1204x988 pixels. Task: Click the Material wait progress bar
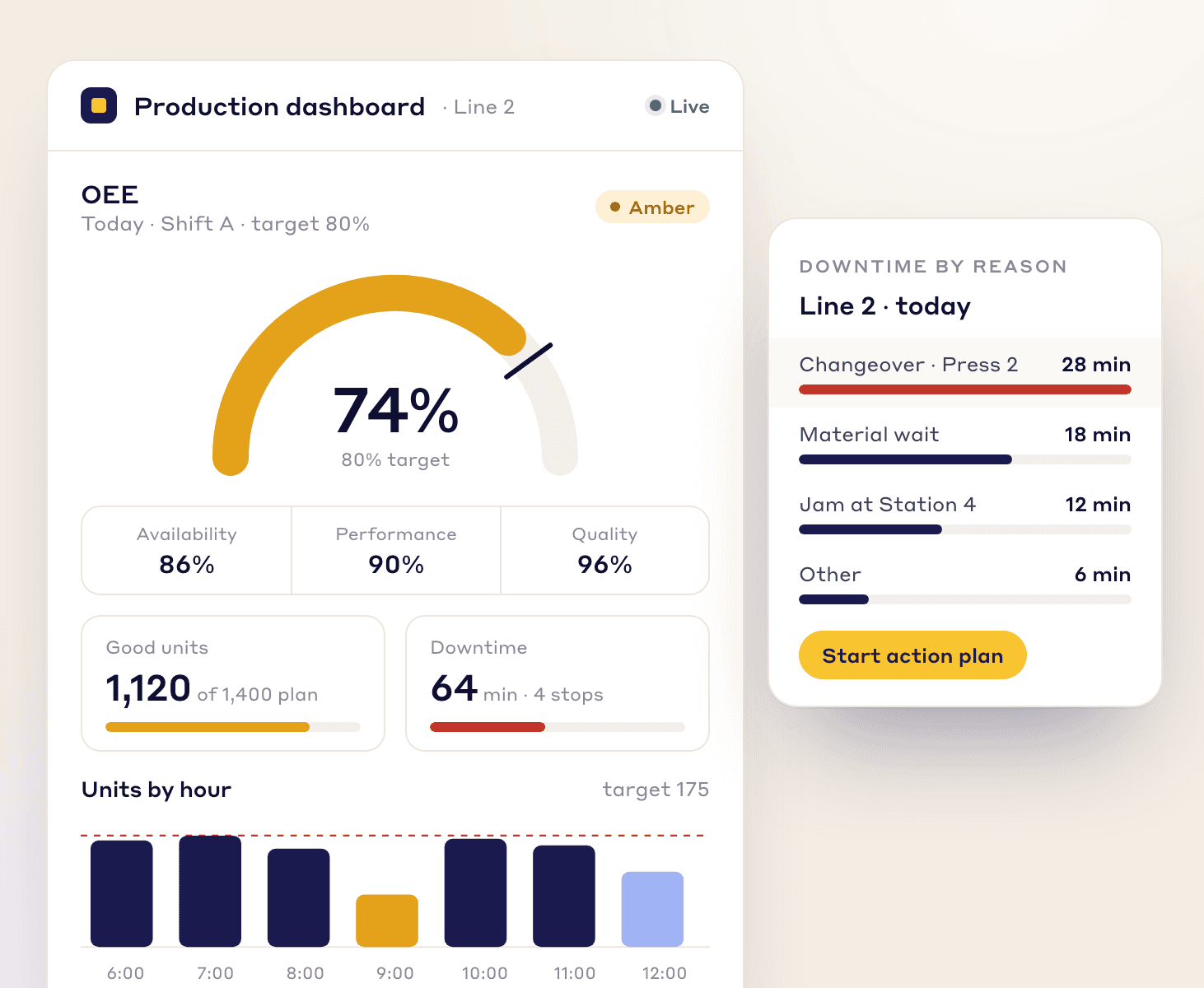tap(965, 459)
